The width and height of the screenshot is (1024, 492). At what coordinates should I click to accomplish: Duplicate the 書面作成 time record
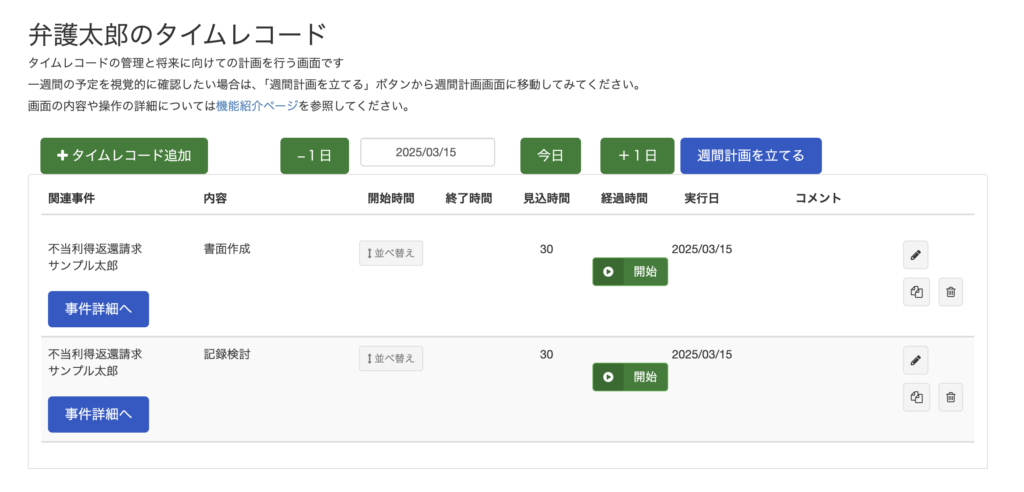point(915,292)
